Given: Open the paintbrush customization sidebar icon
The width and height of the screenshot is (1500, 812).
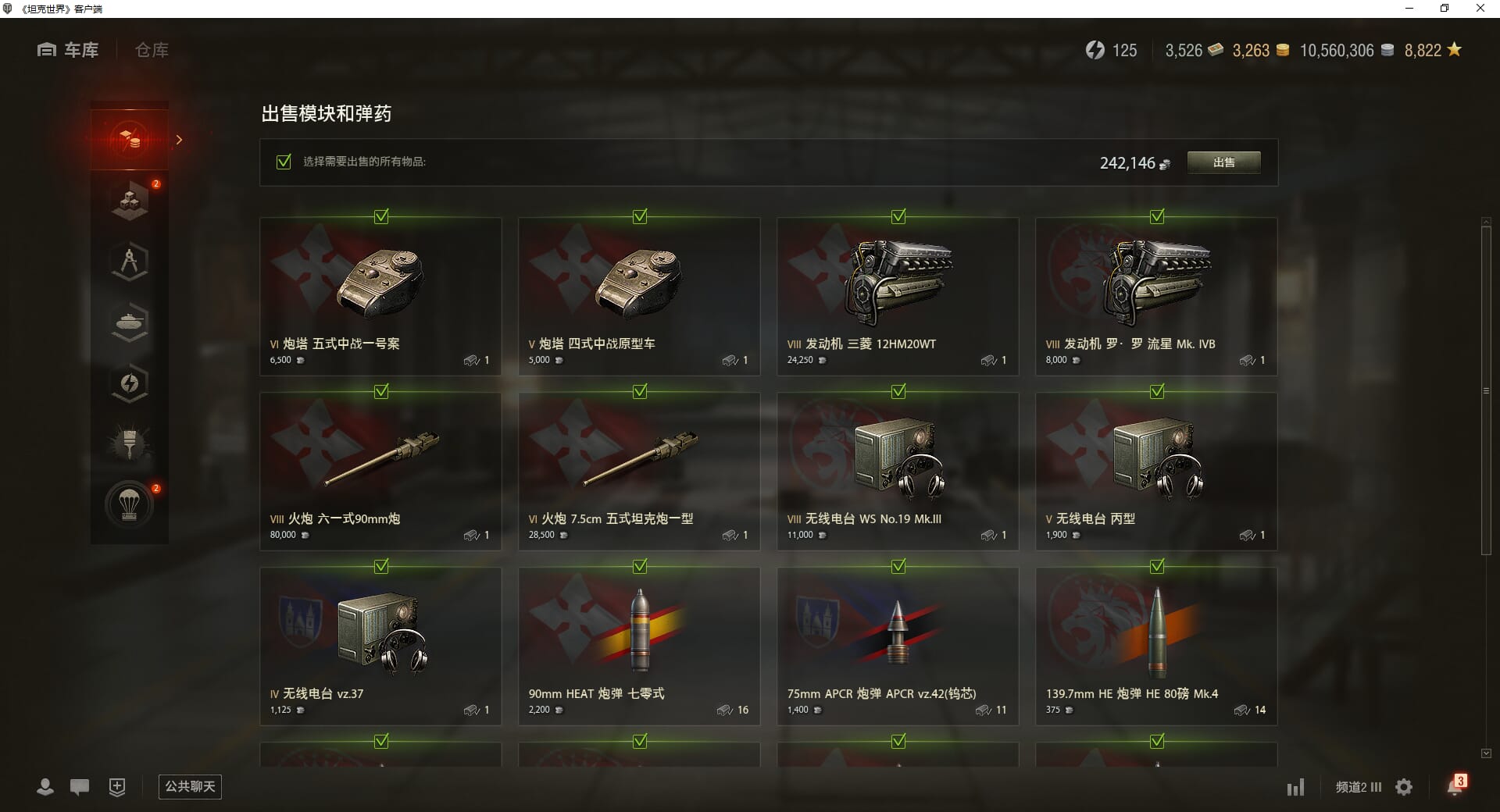Looking at the screenshot, I should pos(130,444).
